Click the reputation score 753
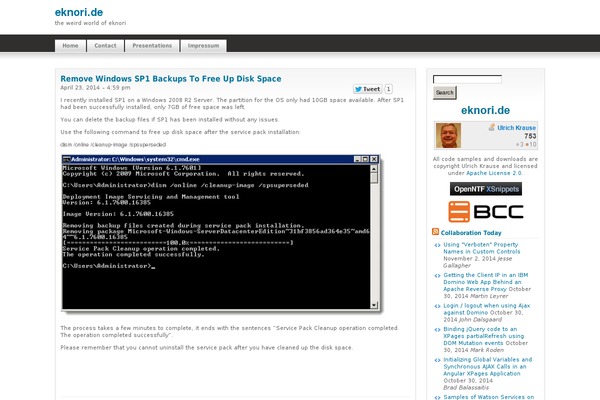This screenshot has width=600, height=400. tap(530, 136)
